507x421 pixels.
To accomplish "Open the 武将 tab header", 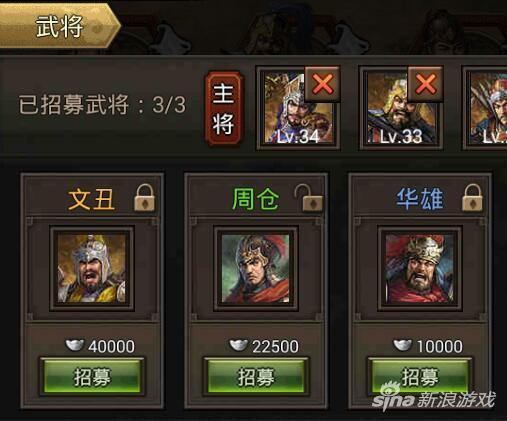I will coord(59,26).
